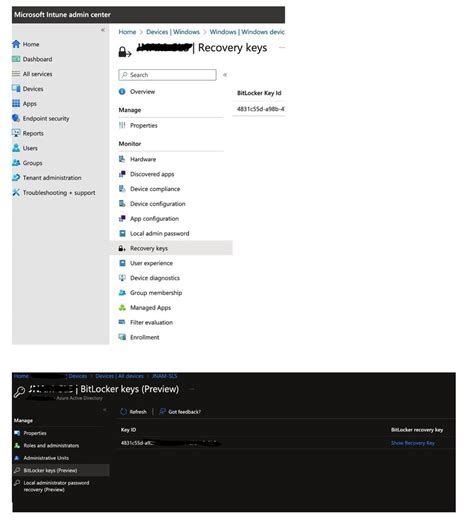Image resolution: width=474 pixels, height=523 pixels.
Task: Select the Properties sliders icon under Manage
Action: coord(122,125)
